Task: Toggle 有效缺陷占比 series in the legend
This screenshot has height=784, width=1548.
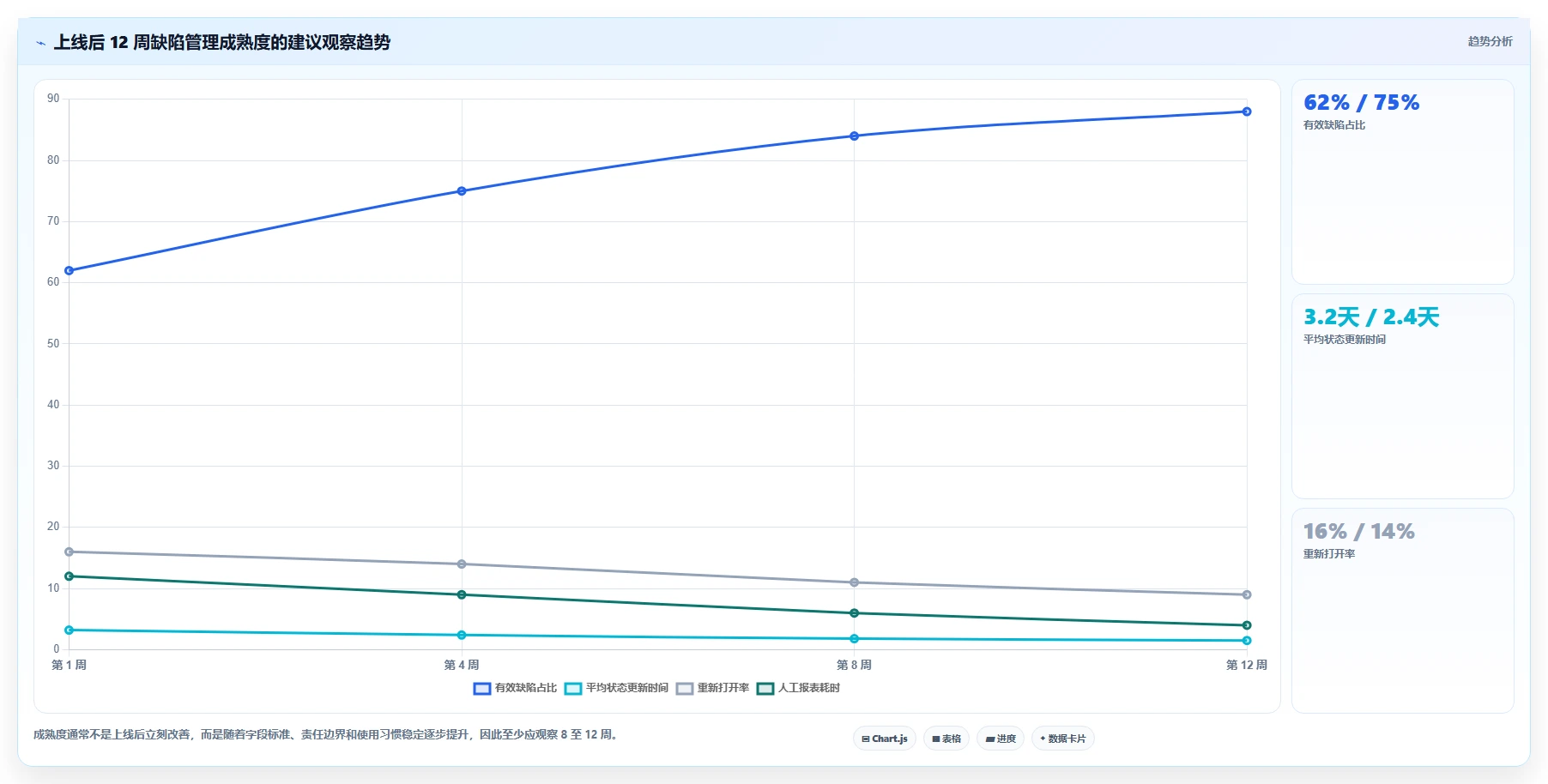Action: click(x=515, y=688)
